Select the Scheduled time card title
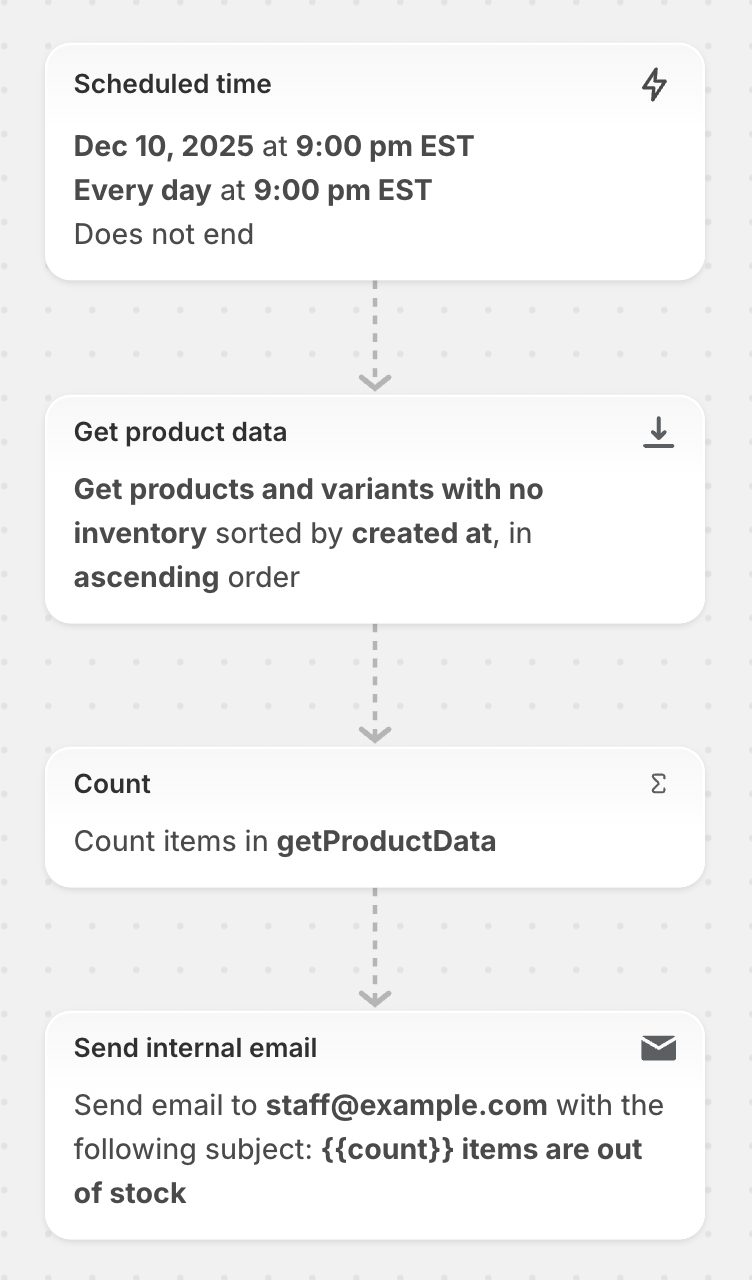 tap(172, 84)
